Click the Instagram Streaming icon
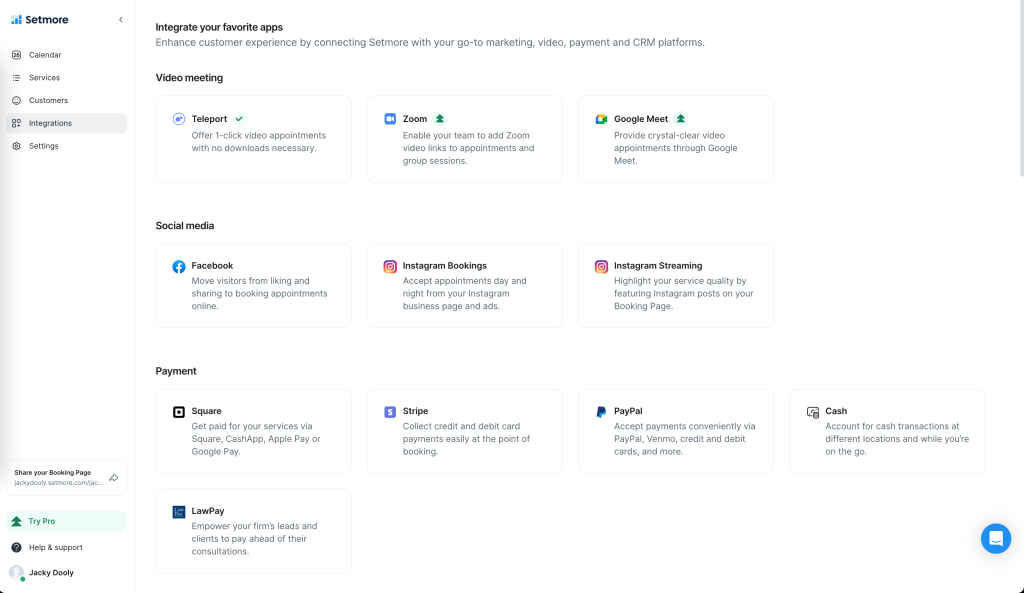This screenshot has height=593, width=1024. pos(601,266)
